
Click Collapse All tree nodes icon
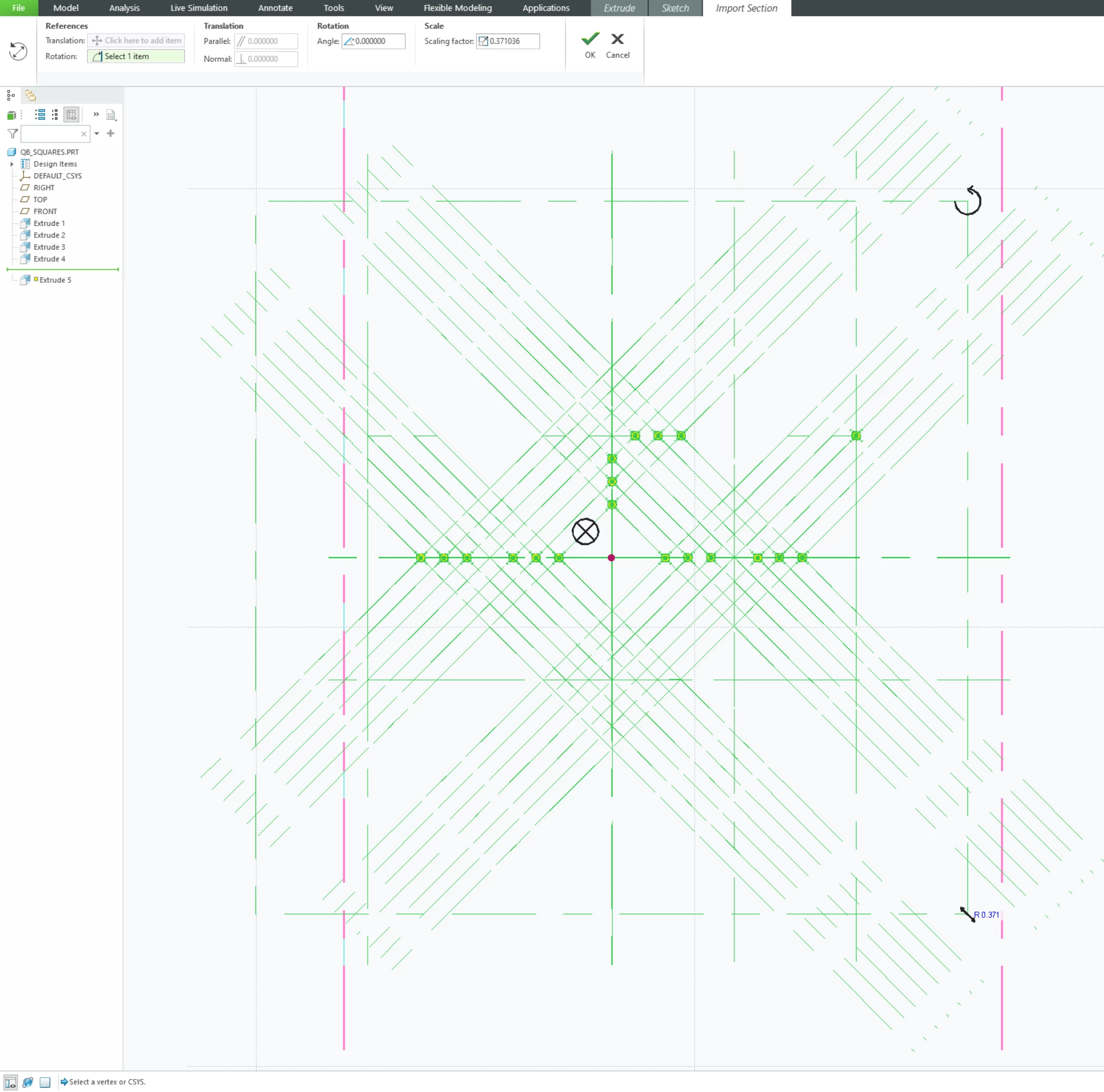55,115
